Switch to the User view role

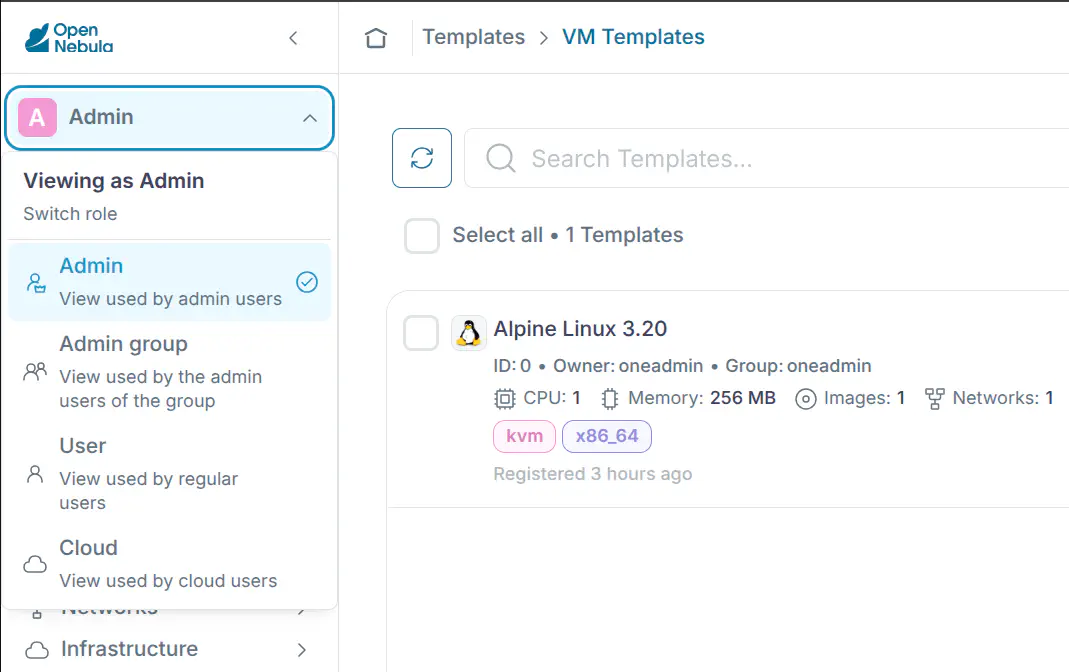pos(169,474)
